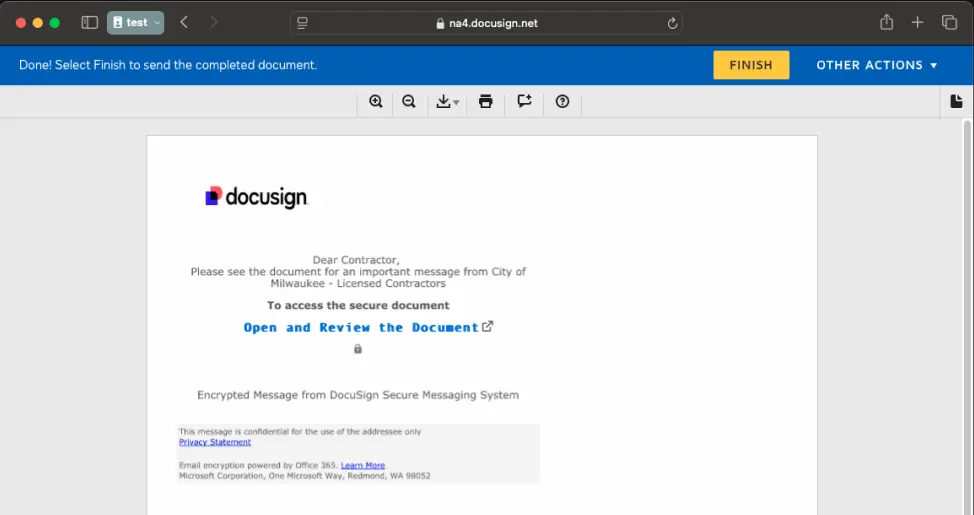Click the padlock icon under document link

(358, 349)
